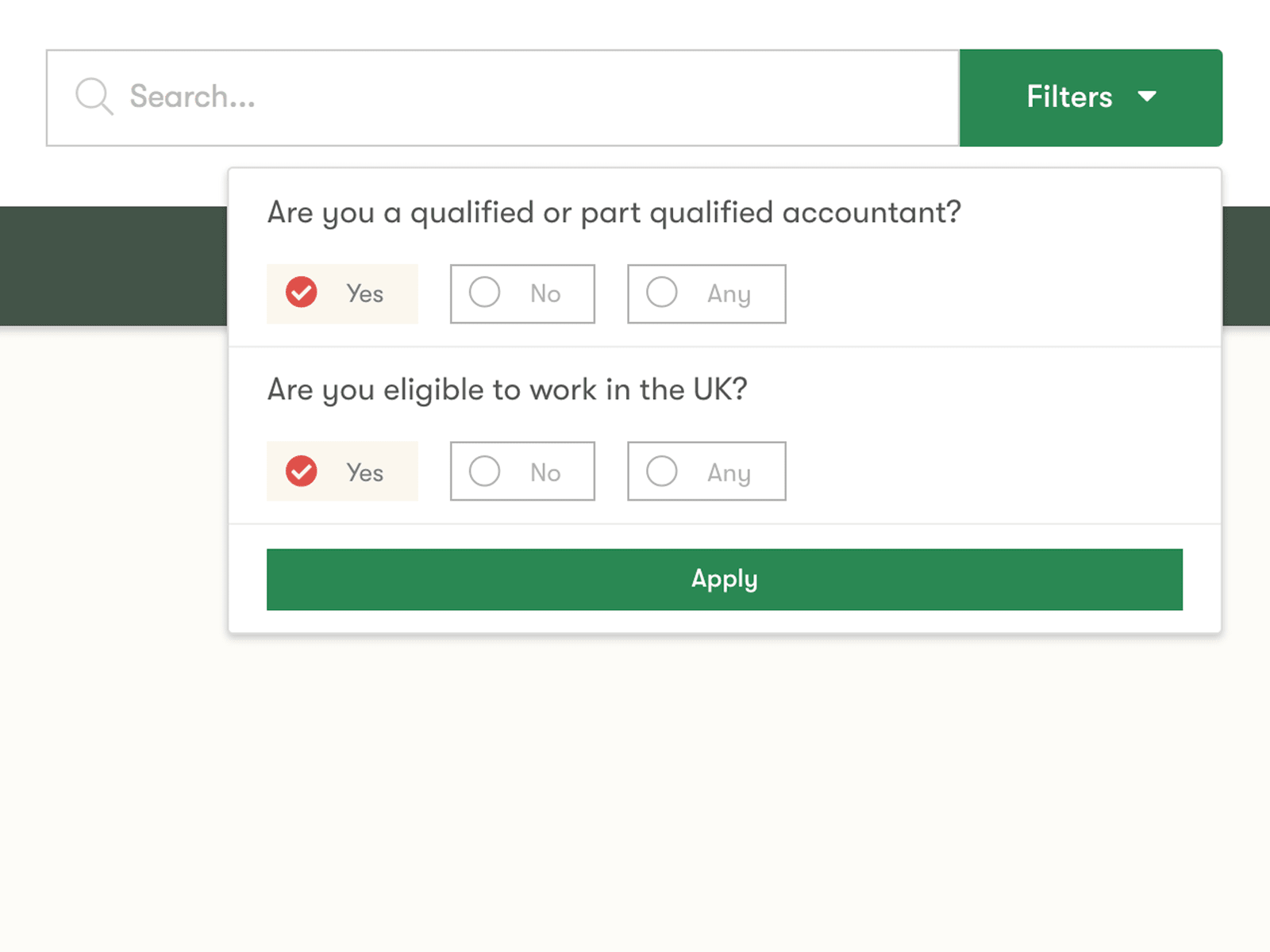Screen dimensions: 1270x952
Task: Deselect Yes on the accountant question
Action: point(341,293)
